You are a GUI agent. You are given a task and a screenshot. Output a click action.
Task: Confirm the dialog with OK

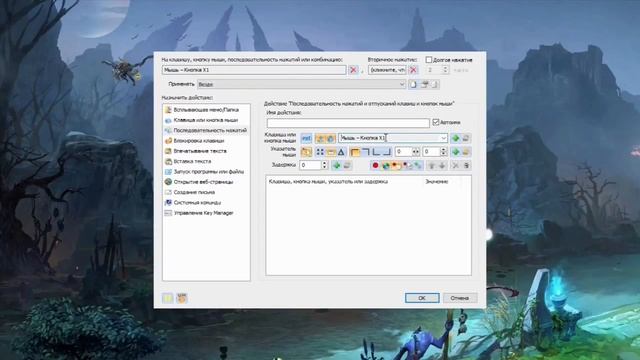(x=422, y=298)
